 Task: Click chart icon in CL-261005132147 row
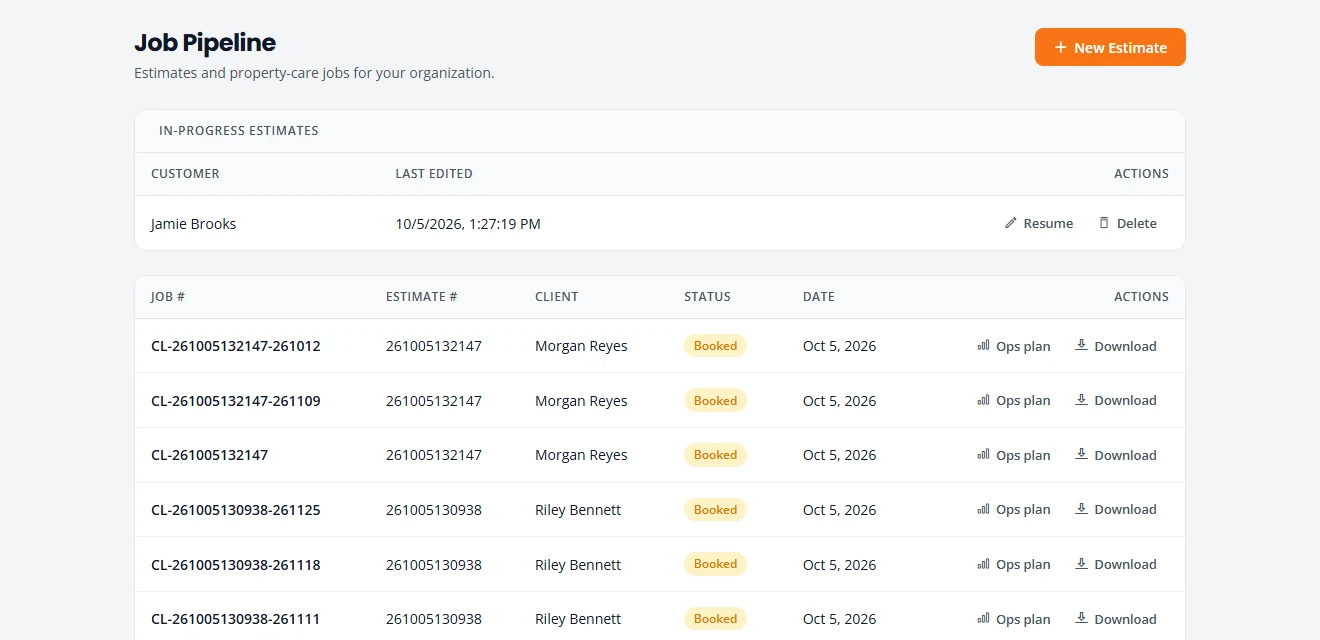(984, 455)
